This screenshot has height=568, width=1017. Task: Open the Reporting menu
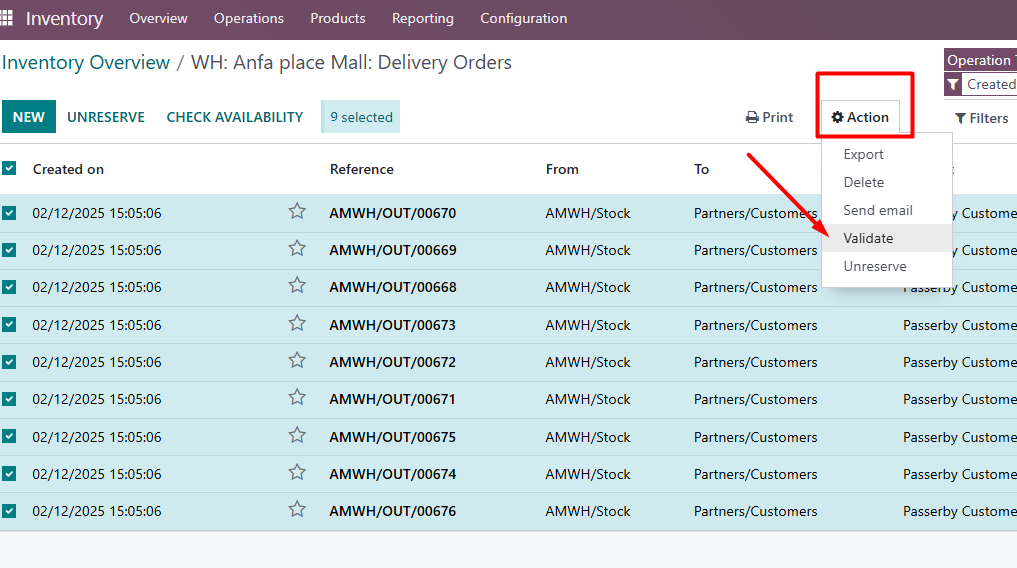click(423, 18)
